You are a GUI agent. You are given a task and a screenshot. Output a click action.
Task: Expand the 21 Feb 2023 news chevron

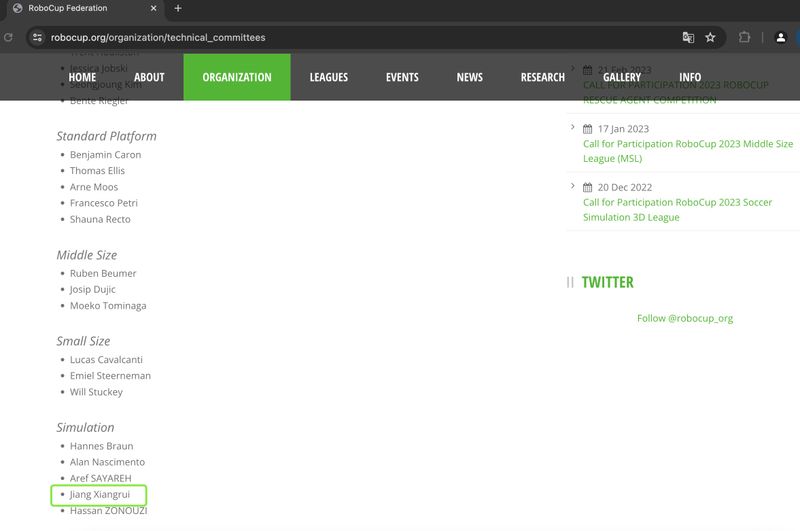(x=572, y=70)
